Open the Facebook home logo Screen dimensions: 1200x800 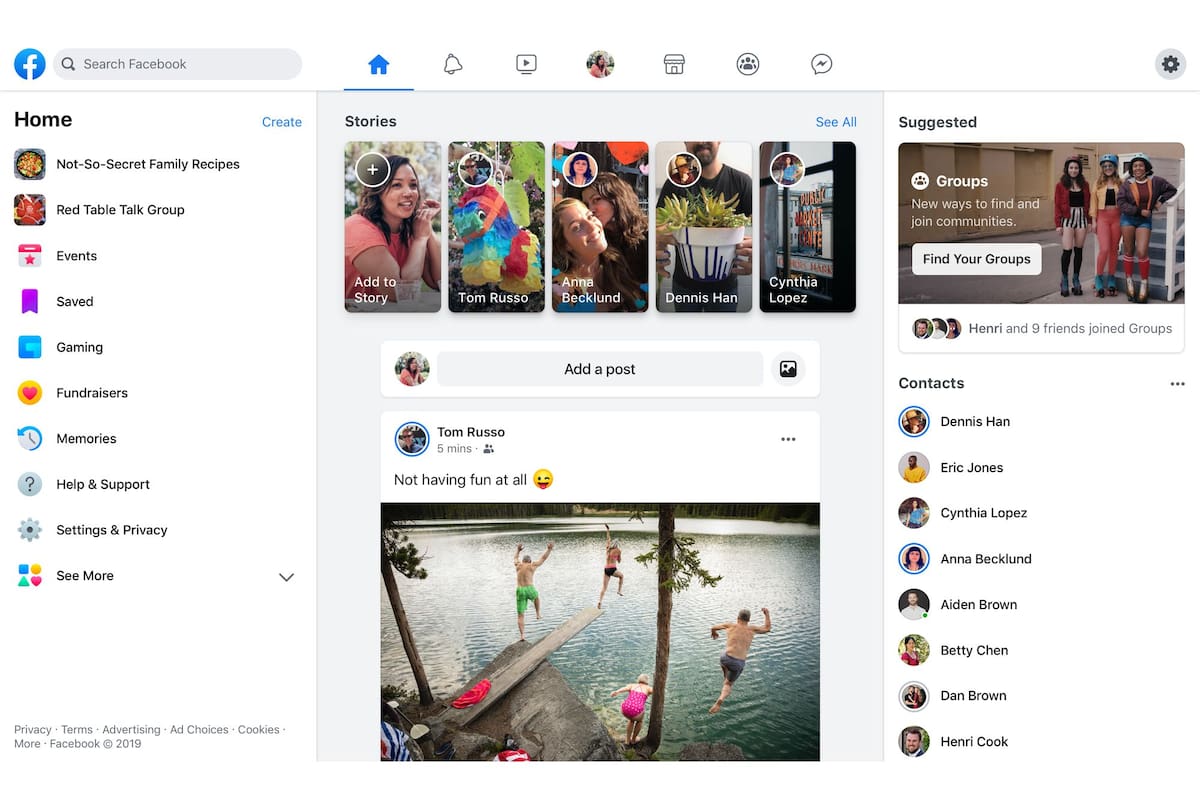tap(29, 63)
